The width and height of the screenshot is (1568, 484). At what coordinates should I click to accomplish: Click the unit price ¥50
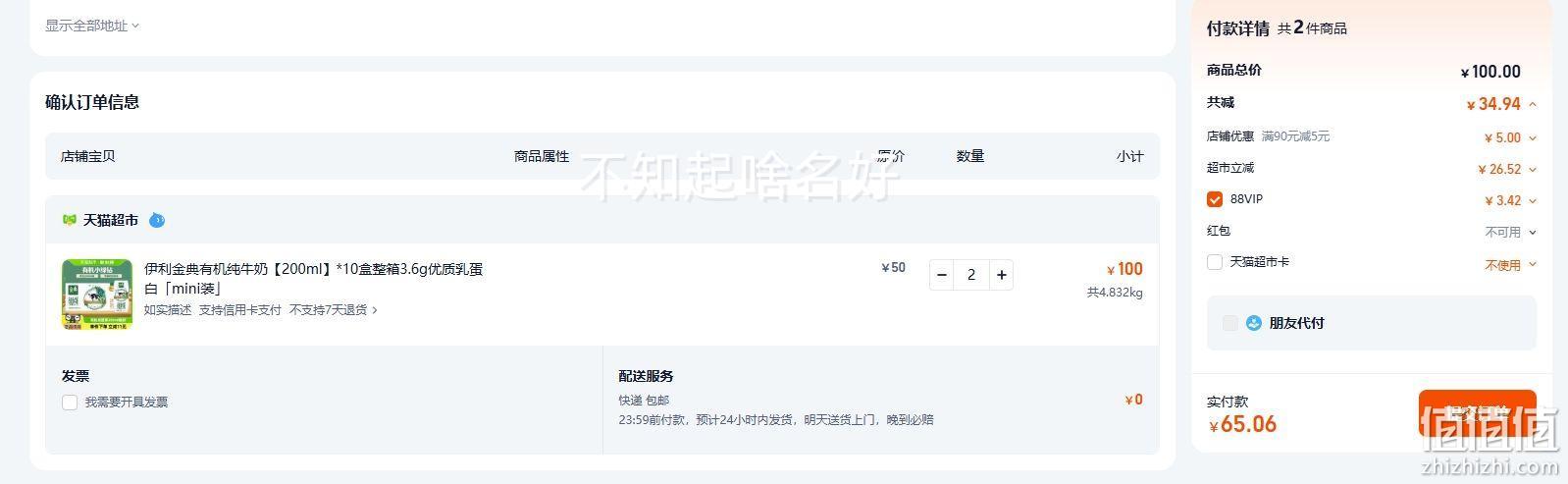coord(894,268)
